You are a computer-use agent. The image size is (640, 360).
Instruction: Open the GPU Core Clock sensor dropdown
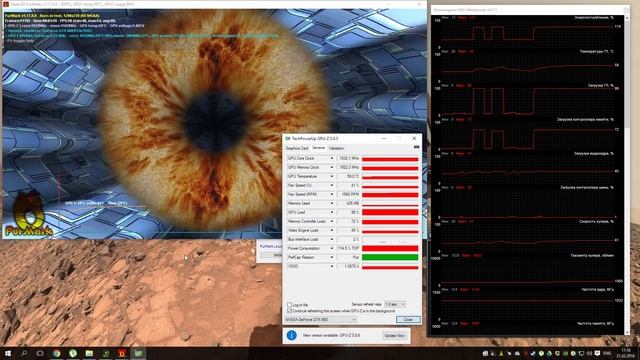tap(331, 158)
